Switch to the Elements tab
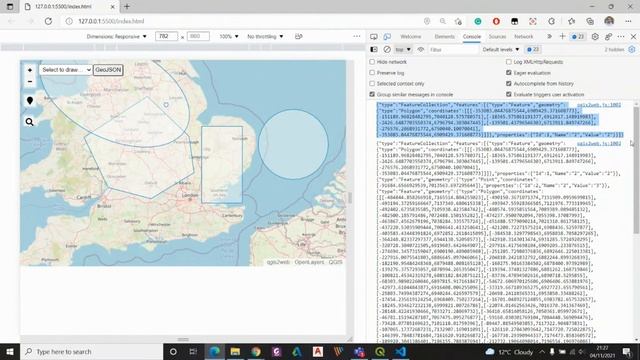640x360 pixels. point(444,36)
